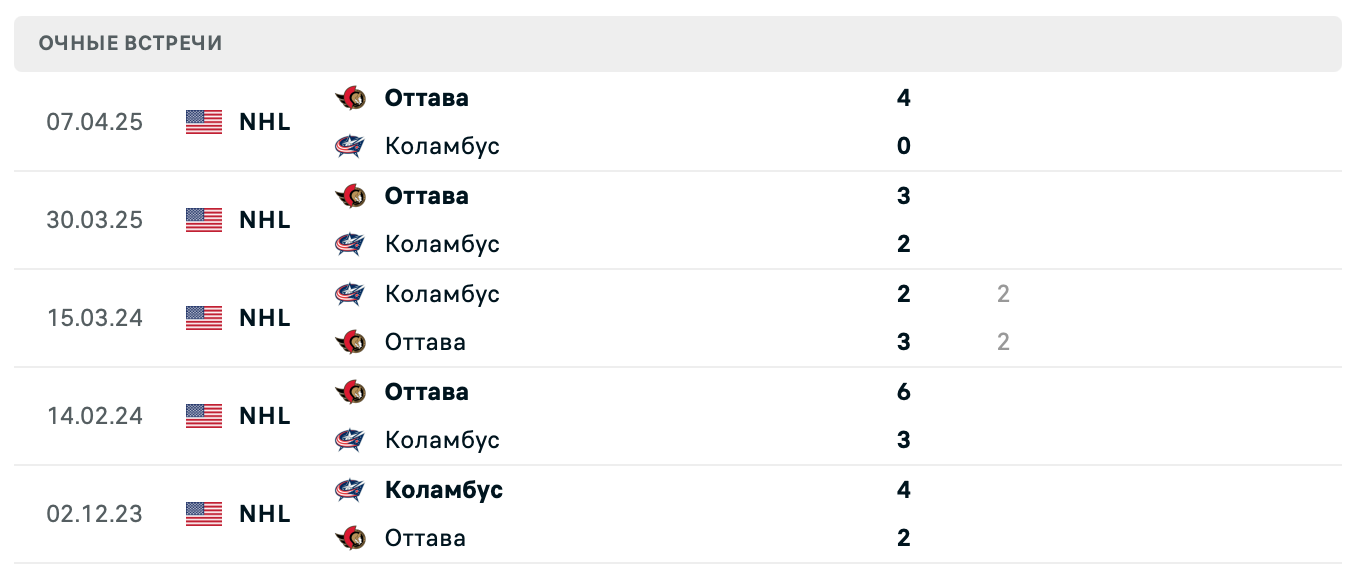Click Columbus logo in 15.03.24 match
Image resolution: width=1358 pixels, height=582 pixels.
350,294
